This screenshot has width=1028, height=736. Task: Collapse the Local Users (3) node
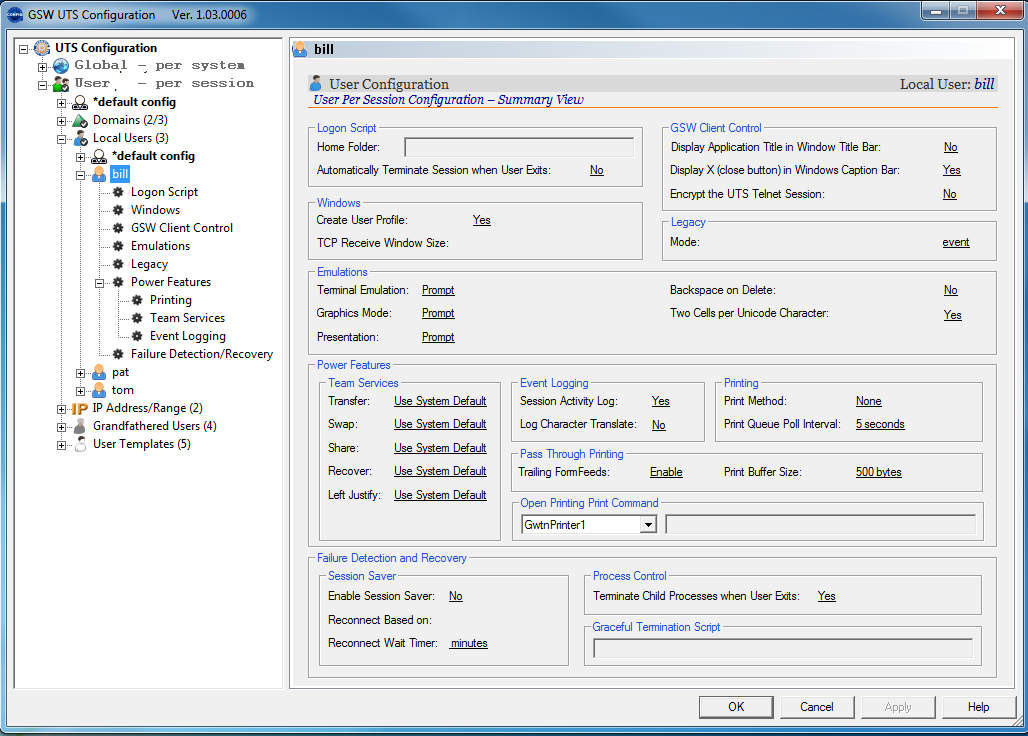62,139
